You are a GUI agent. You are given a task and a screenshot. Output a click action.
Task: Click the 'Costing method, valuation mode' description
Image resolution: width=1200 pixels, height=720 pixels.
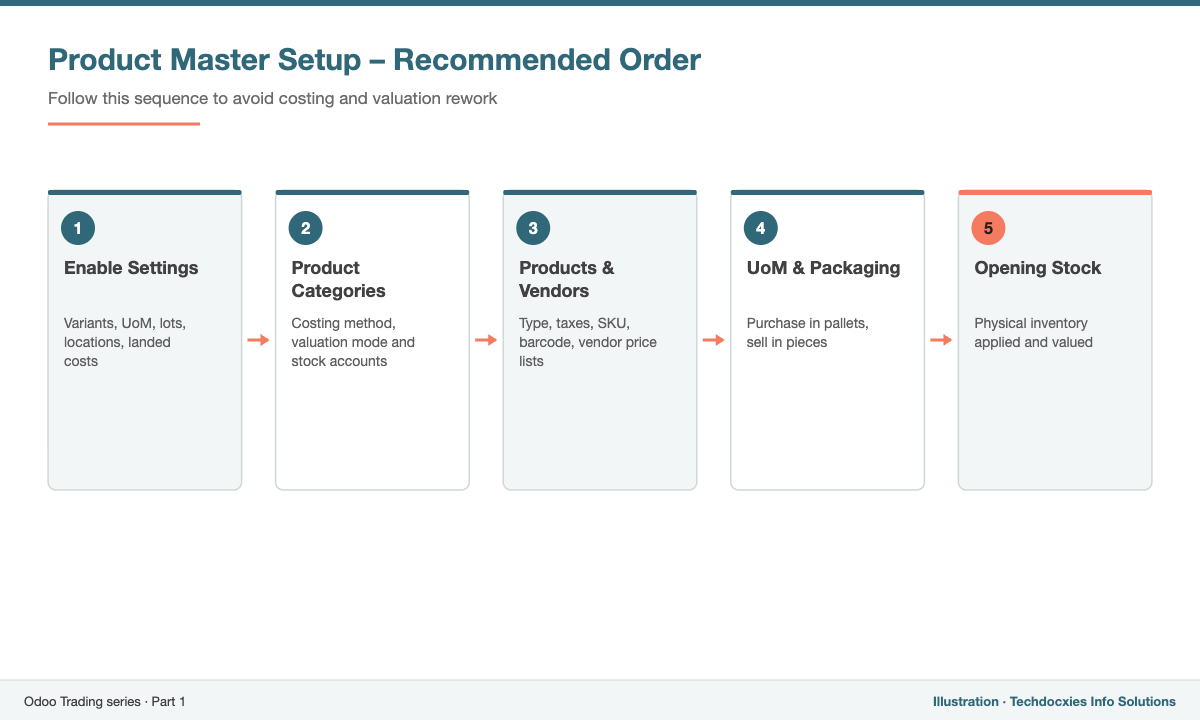tap(353, 342)
